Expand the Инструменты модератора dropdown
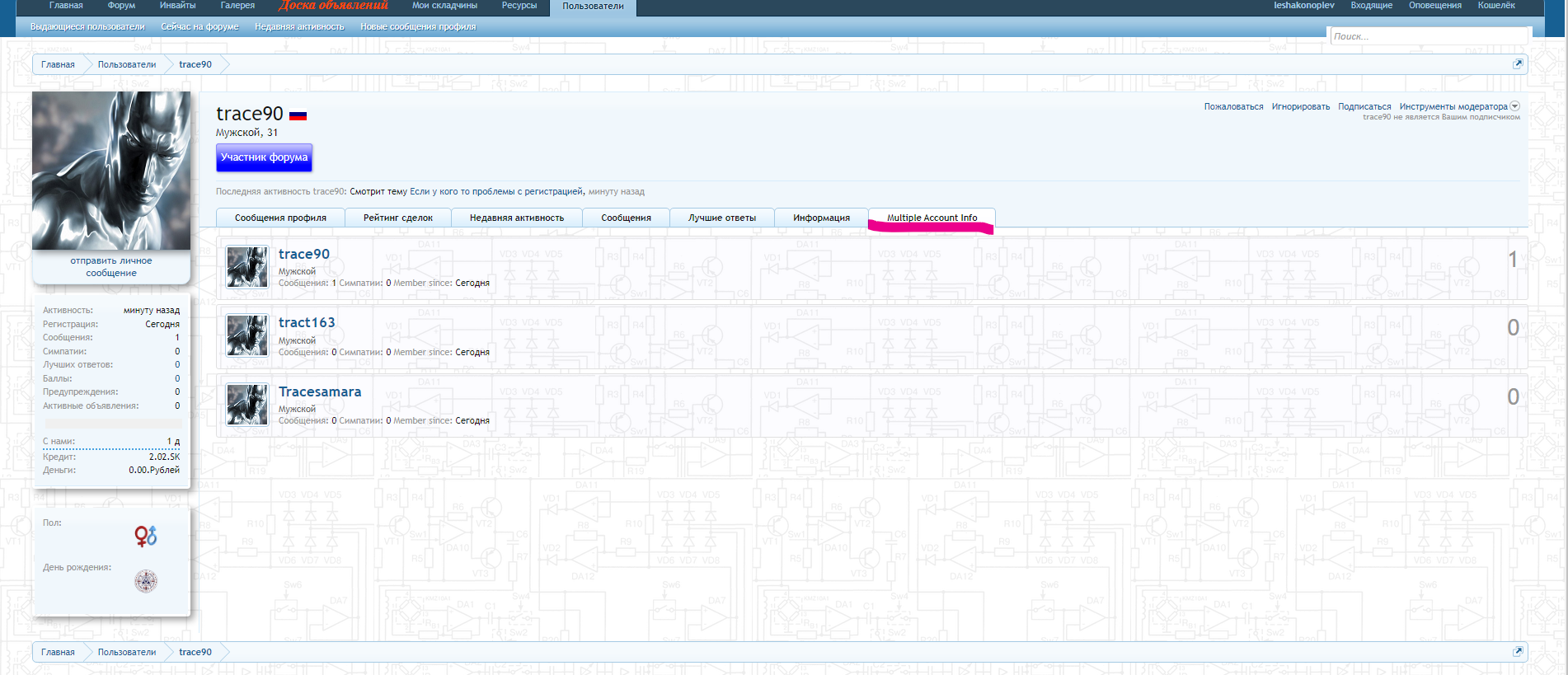Screen dimensions: 1568x675 1514,106
